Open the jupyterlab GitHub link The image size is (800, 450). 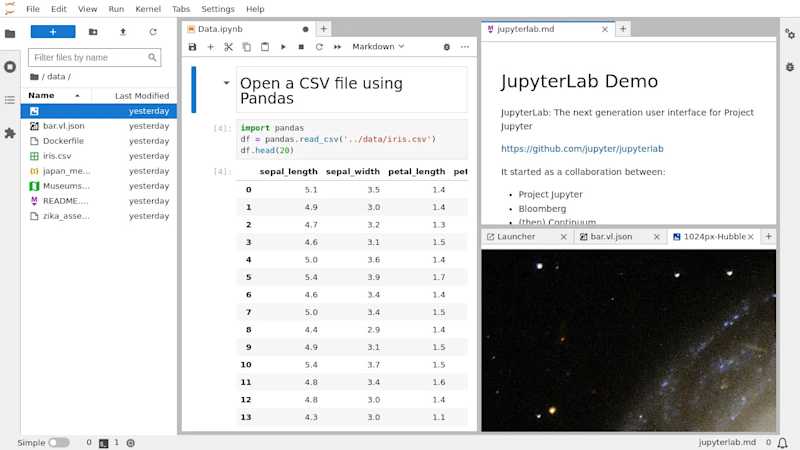582,148
